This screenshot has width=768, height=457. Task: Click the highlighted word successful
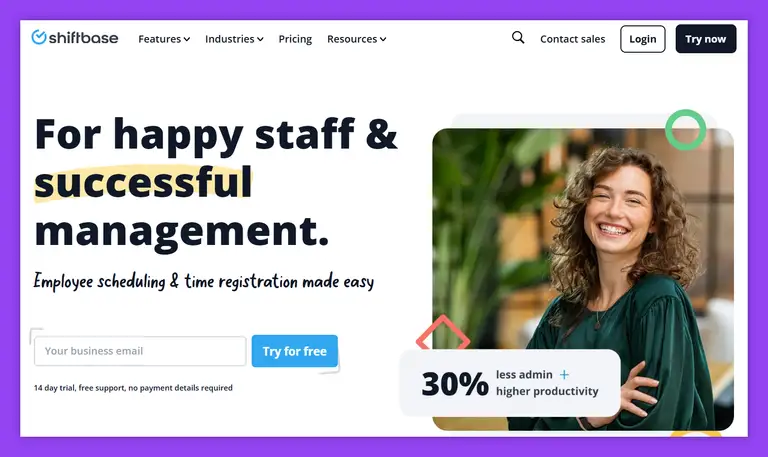tap(143, 182)
